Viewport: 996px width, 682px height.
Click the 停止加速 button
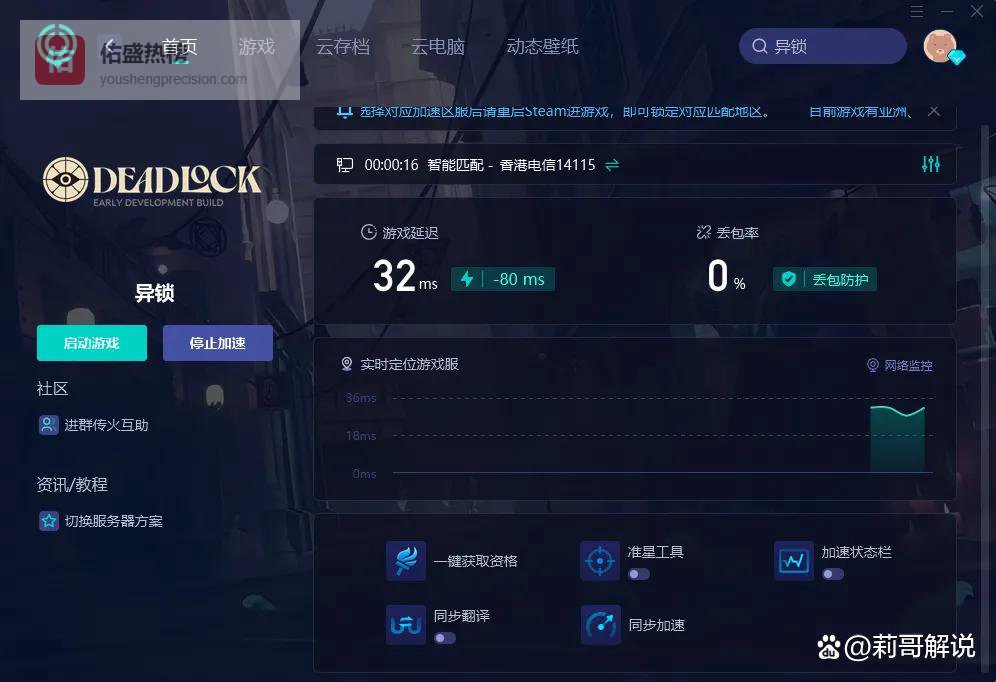tap(218, 343)
